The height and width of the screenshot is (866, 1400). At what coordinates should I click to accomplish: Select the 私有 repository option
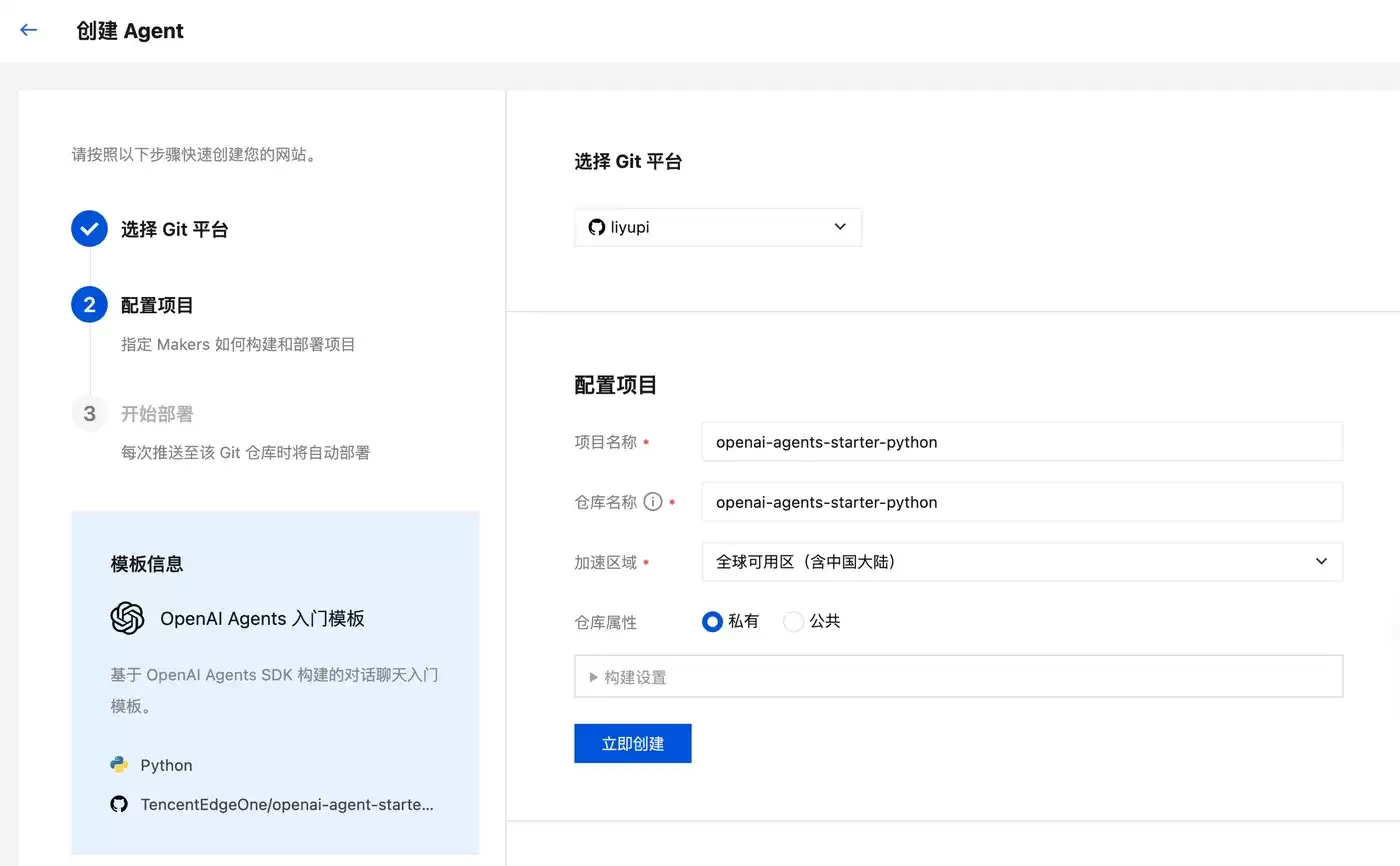[x=712, y=622]
